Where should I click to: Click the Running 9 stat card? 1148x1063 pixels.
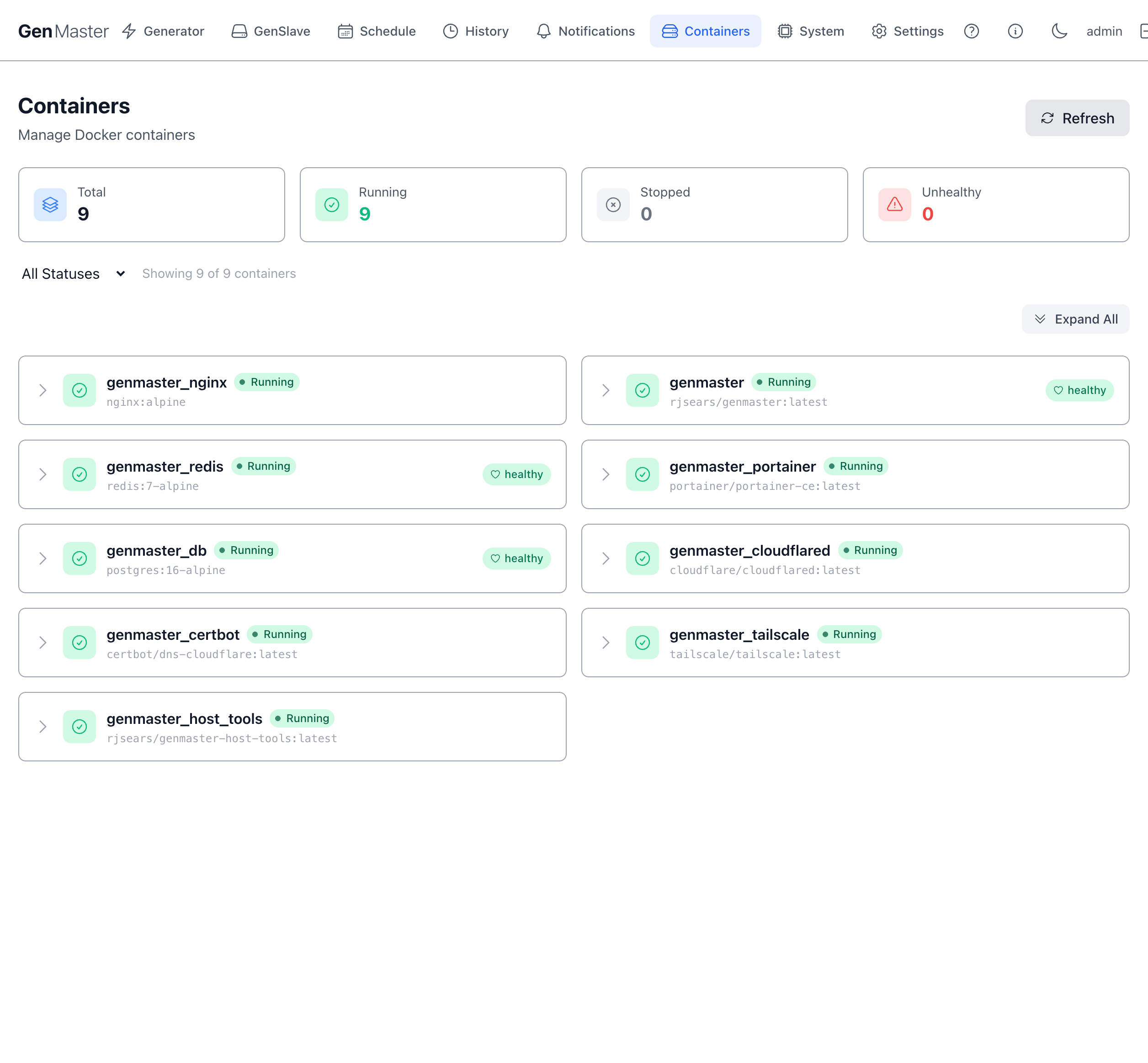433,205
